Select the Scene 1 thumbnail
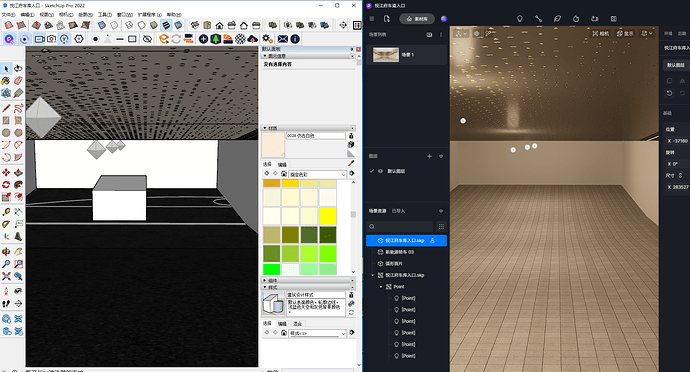 pyautogui.click(x=386, y=55)
